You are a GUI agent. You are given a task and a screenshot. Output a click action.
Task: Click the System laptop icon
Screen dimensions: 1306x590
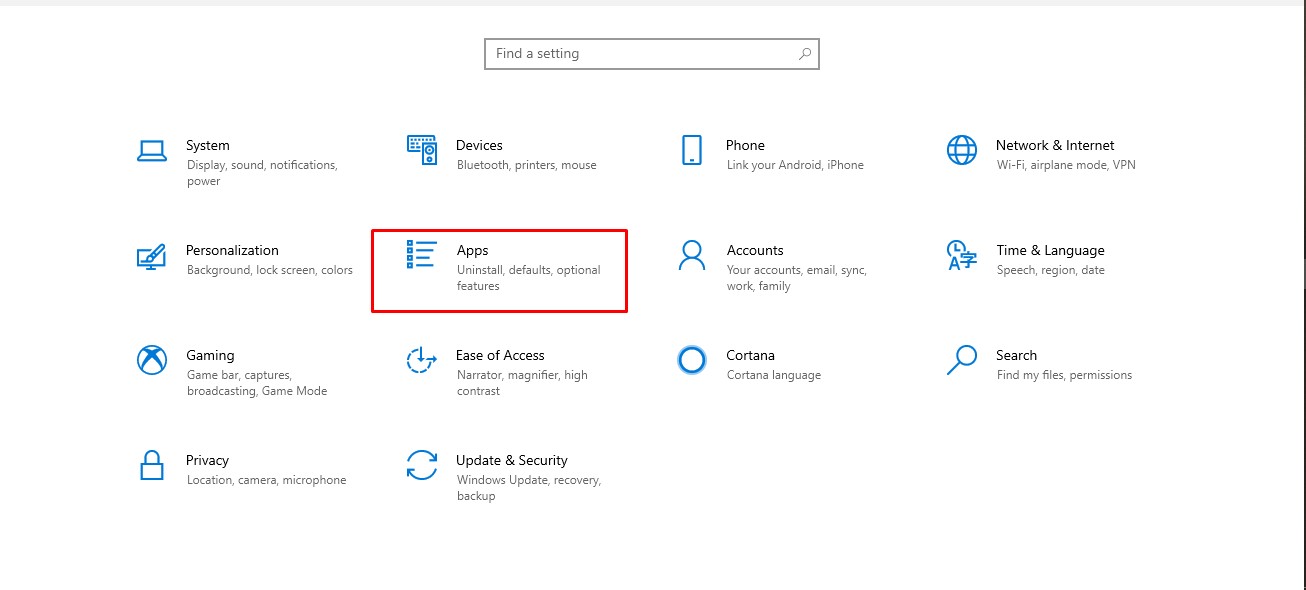pyautogui.click(x=152, y=150)
